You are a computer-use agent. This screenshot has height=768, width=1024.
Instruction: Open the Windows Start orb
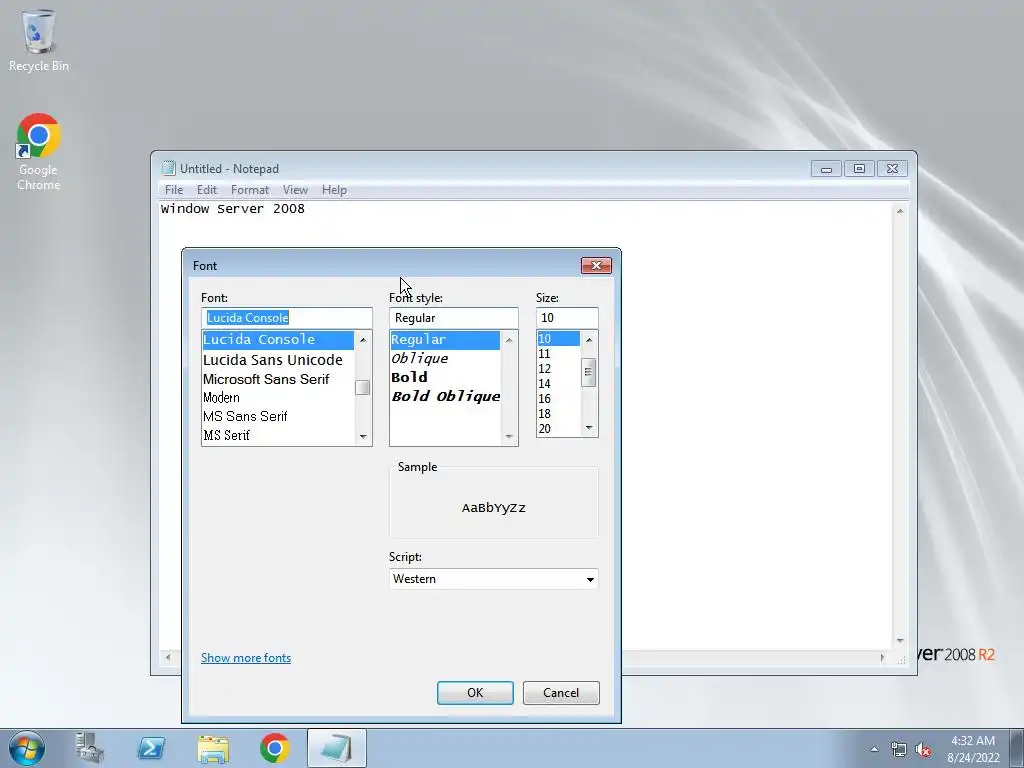click(27, 748)
